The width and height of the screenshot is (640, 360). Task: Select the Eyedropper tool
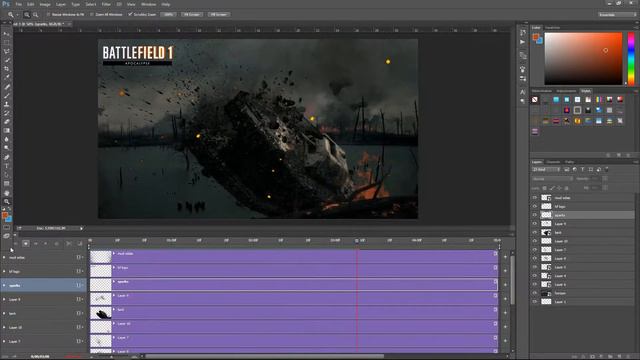6,78
